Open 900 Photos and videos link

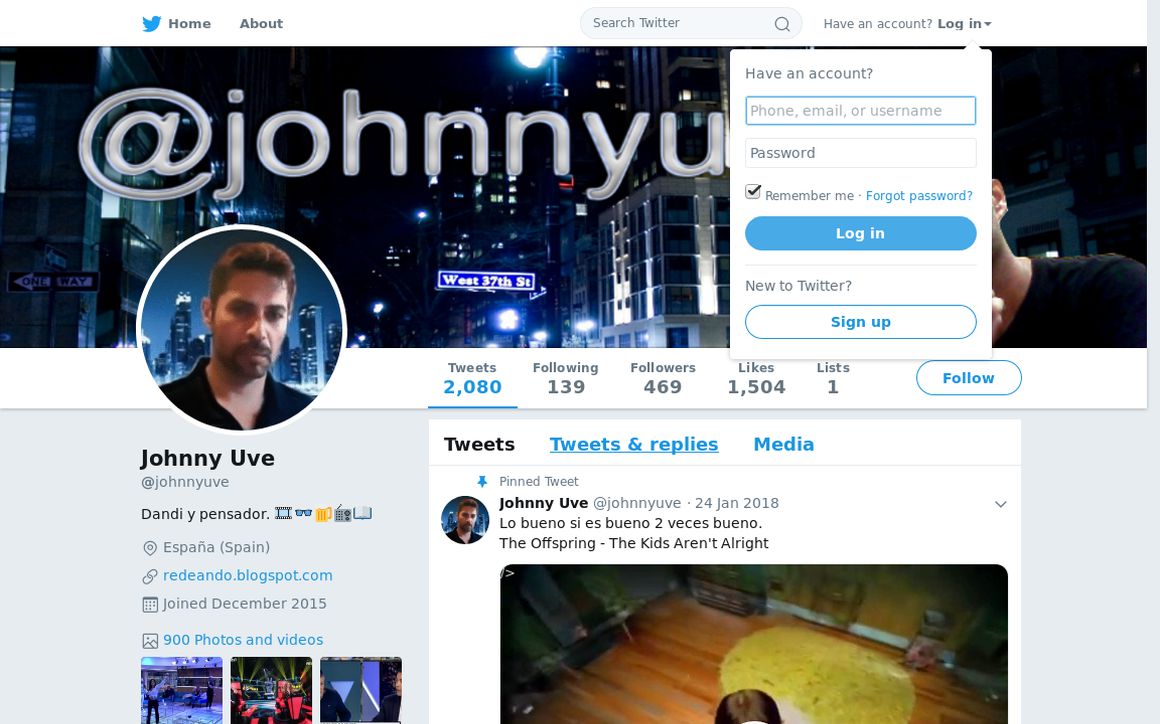point(243,640)
